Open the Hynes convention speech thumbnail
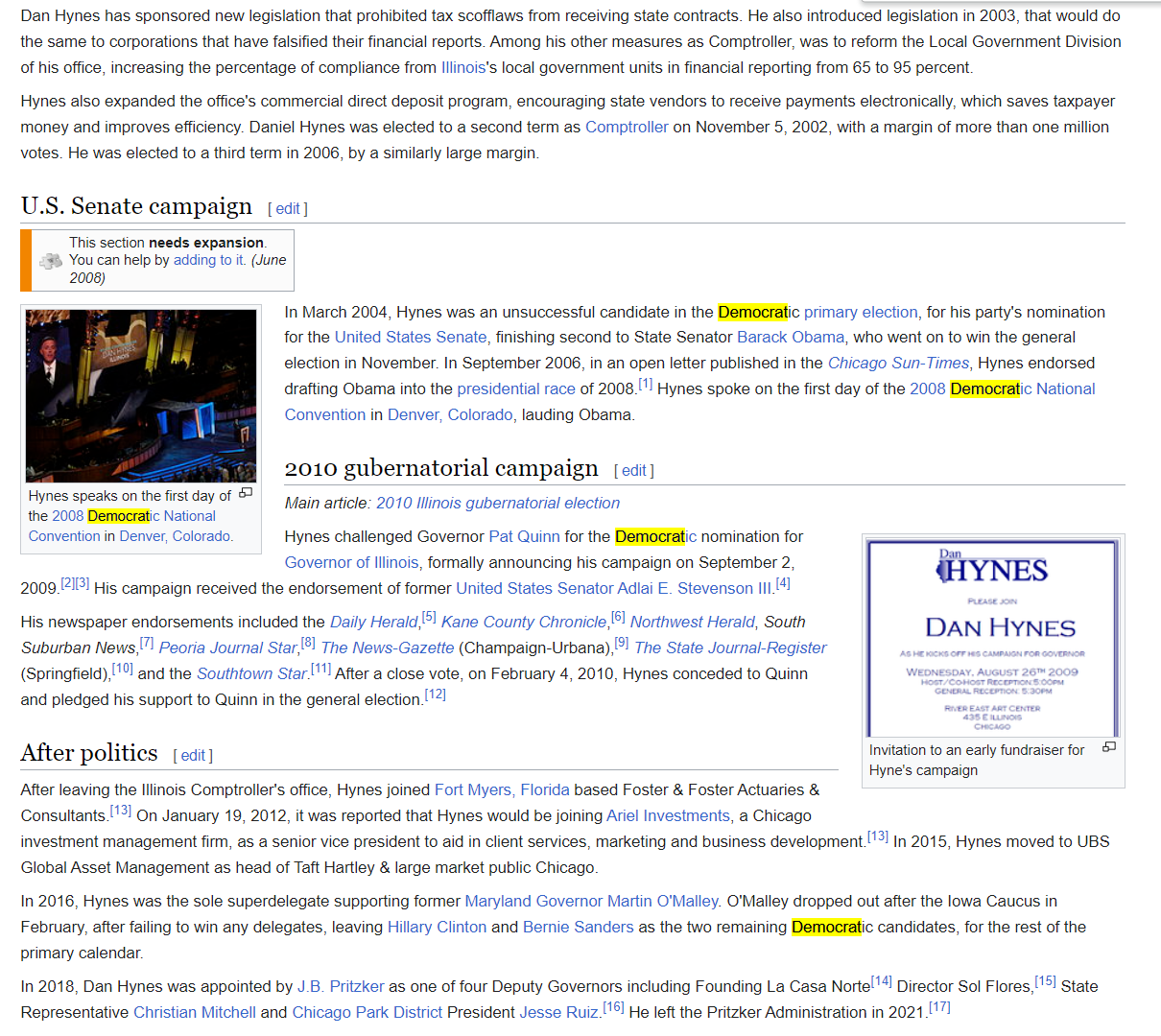This screenshot has height=1036, width=1161. point(141,395)
